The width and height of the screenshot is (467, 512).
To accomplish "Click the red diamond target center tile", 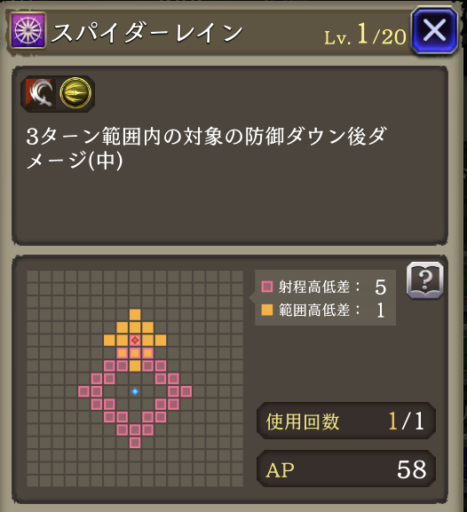I will tap(135, 340).
